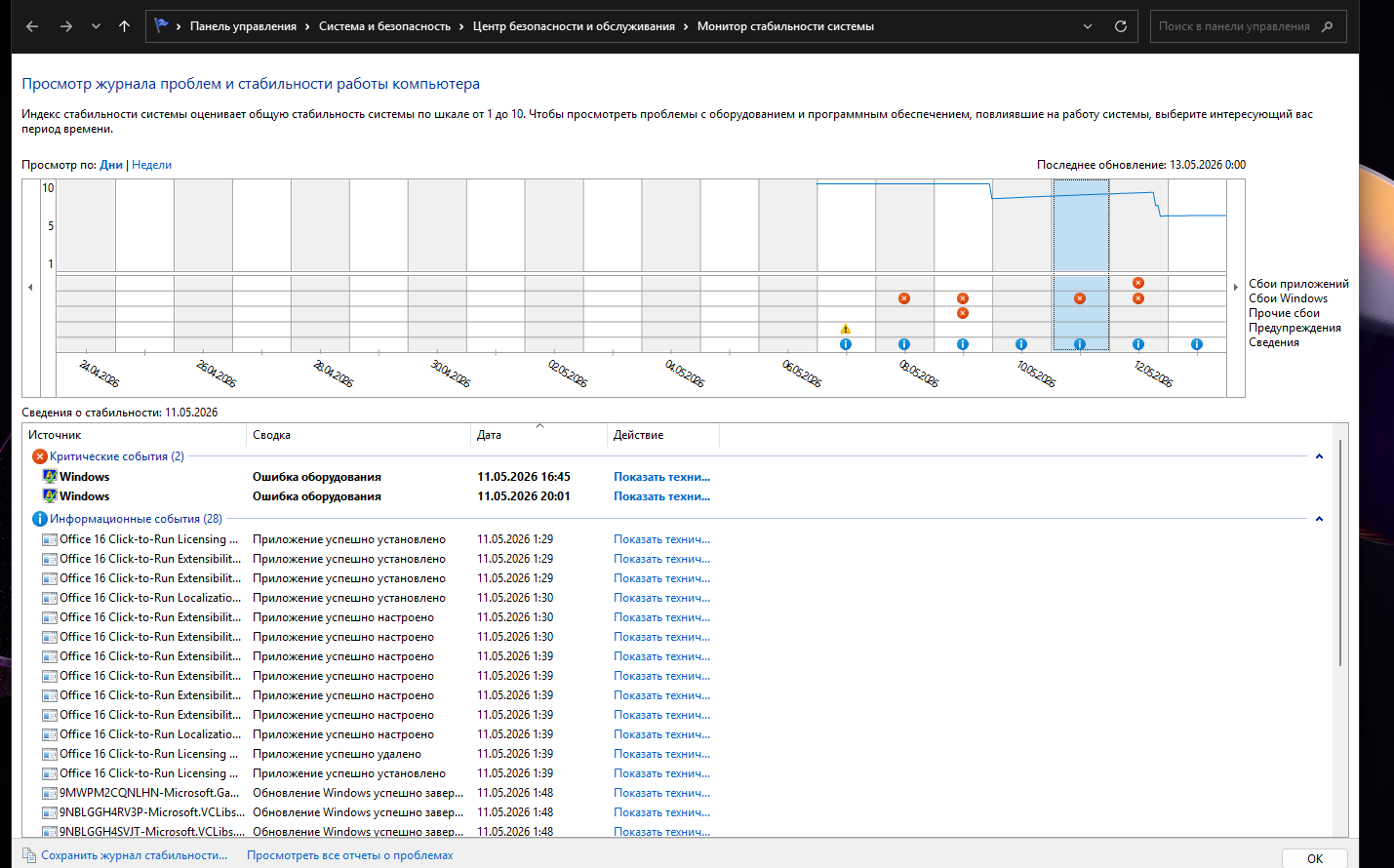Select the Windows failure icon on 09.05.2026
The width and height of the screenshot is (1394, 868).
(963, 298)
